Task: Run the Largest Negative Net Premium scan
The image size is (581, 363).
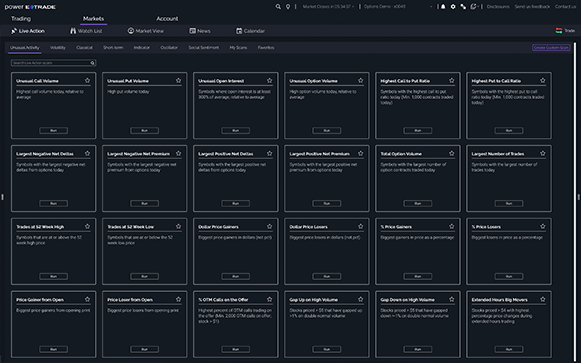Action: (x=145, y=203)
